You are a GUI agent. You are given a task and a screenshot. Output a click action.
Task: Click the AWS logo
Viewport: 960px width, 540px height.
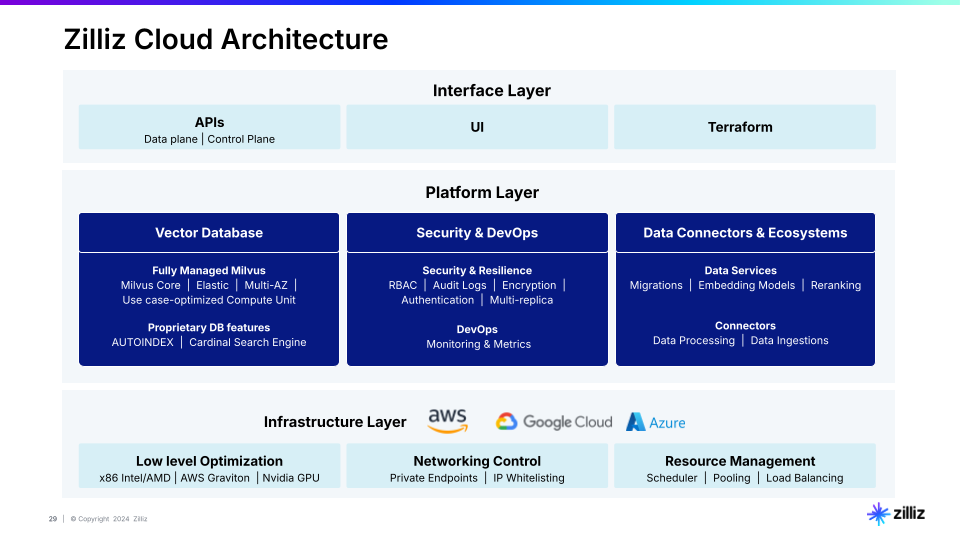coord(448,421)
